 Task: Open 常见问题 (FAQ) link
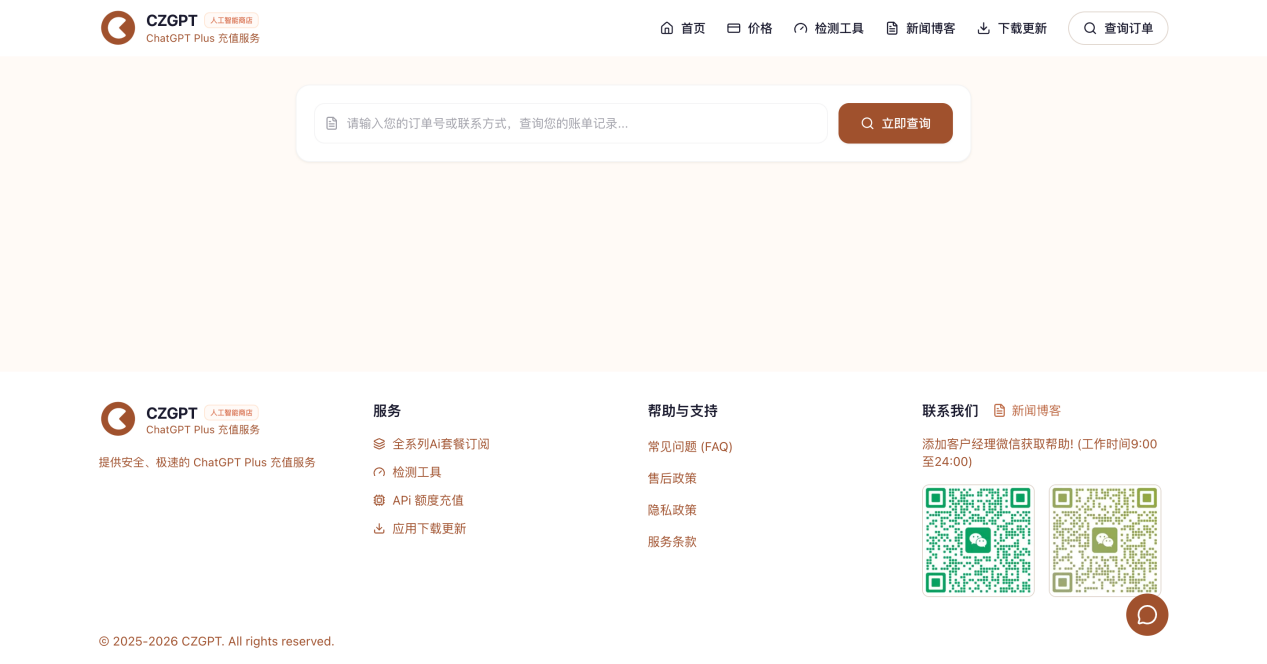point(690,446)
